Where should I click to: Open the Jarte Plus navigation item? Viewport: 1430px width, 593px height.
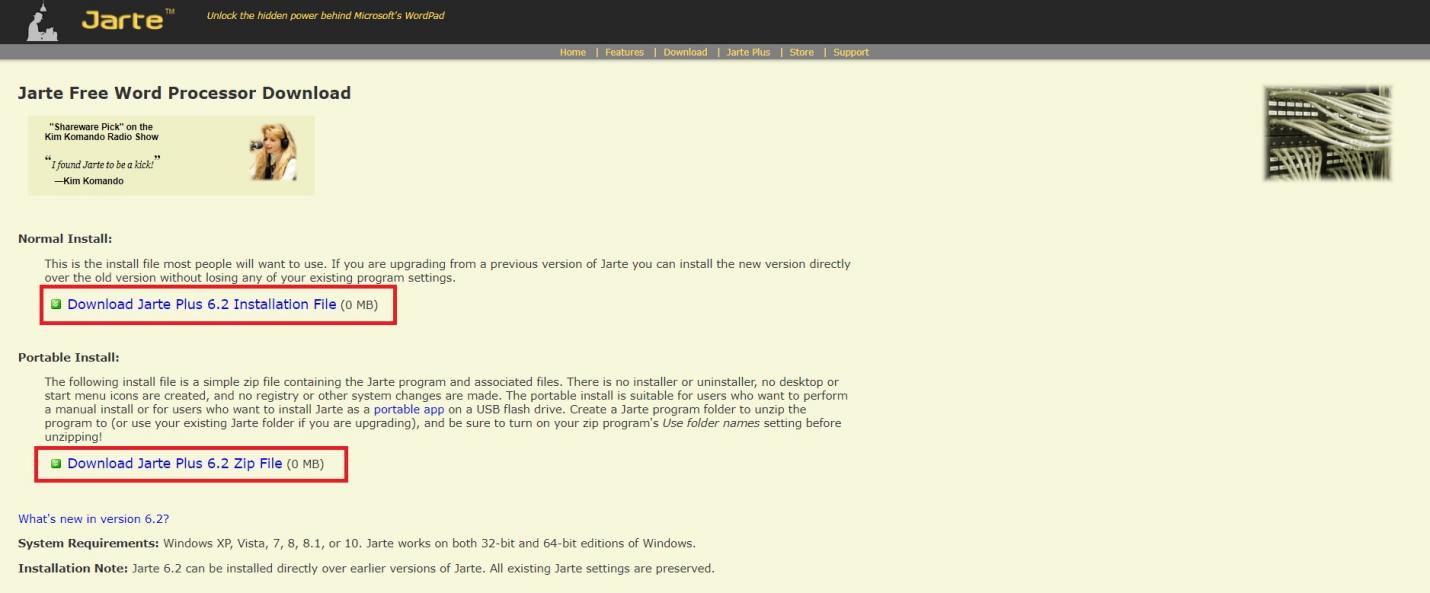coord(748,52)
